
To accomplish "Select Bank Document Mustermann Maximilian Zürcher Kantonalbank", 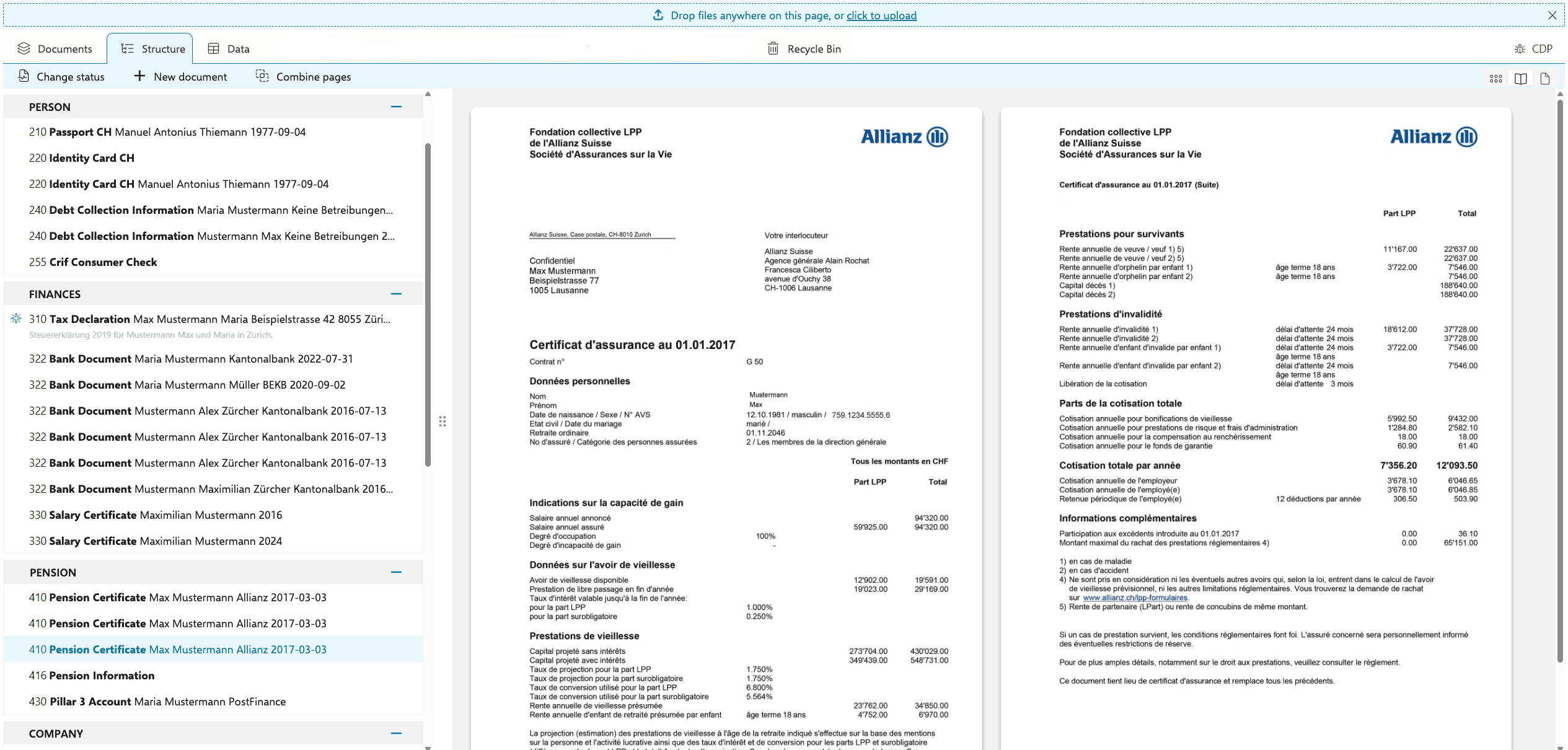I will 213,489.
